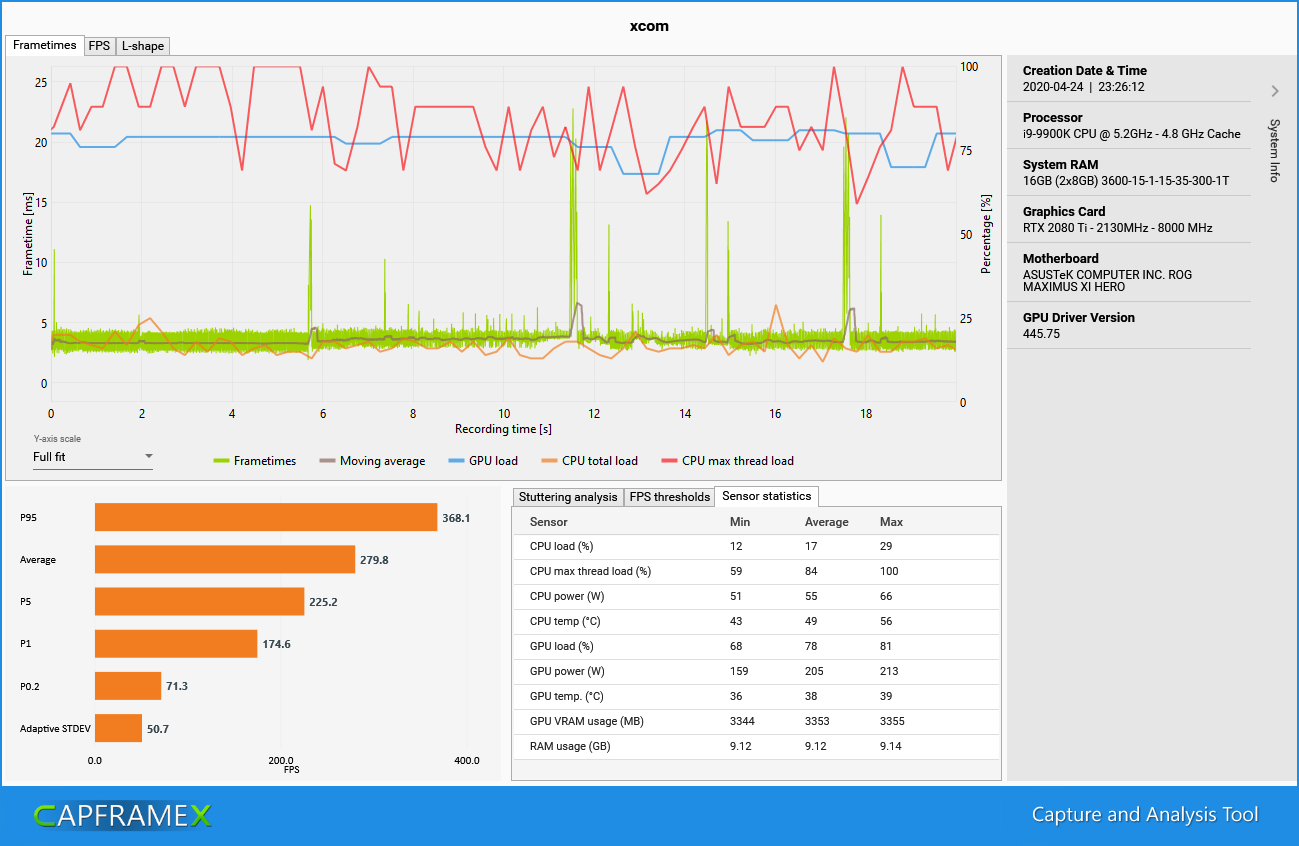This screenshot has width=1299, height=846.
Task: Select the Frametimes tab
Action: click(44, 45)
